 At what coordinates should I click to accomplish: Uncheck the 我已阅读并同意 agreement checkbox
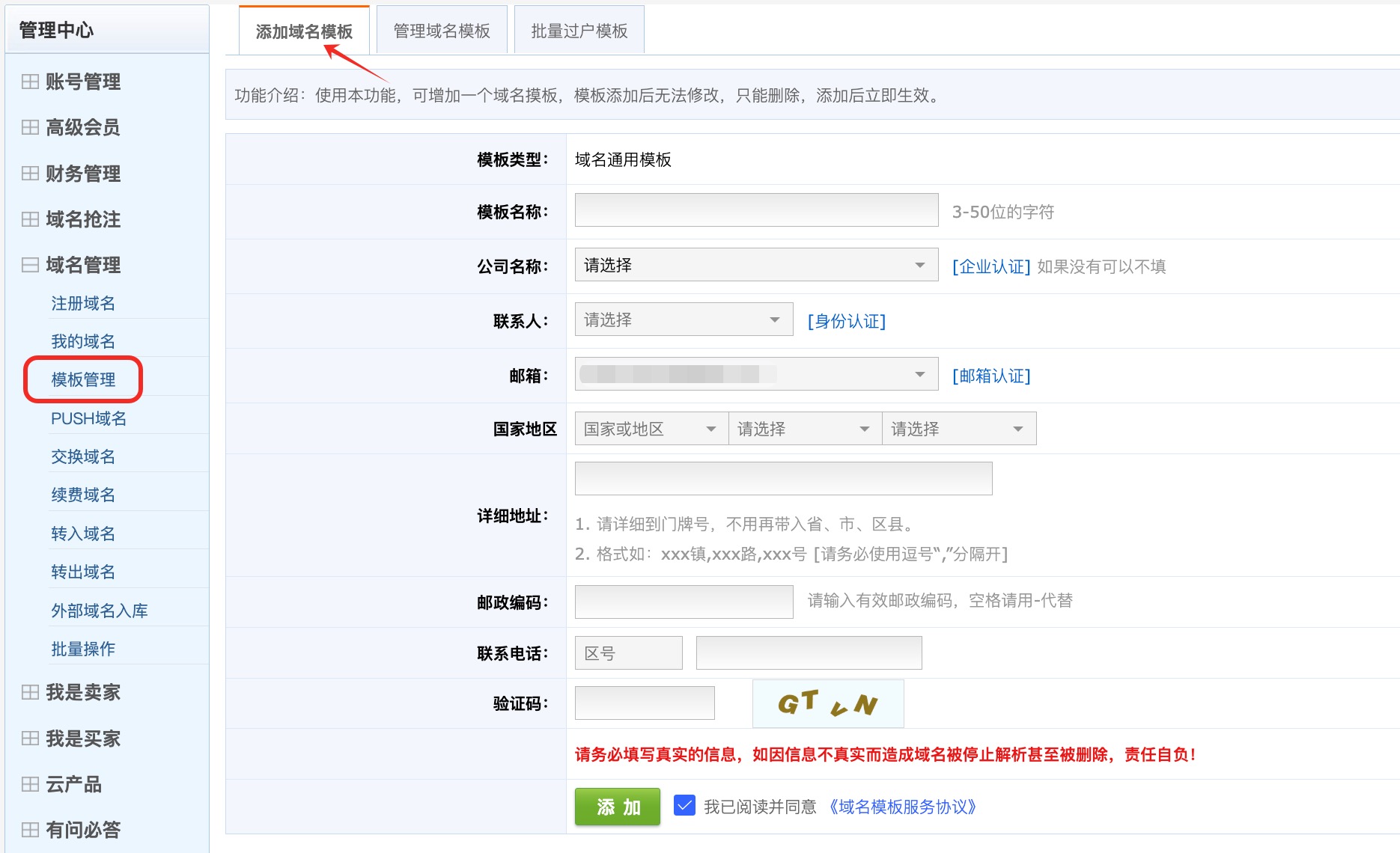click(x=684, y=806)
